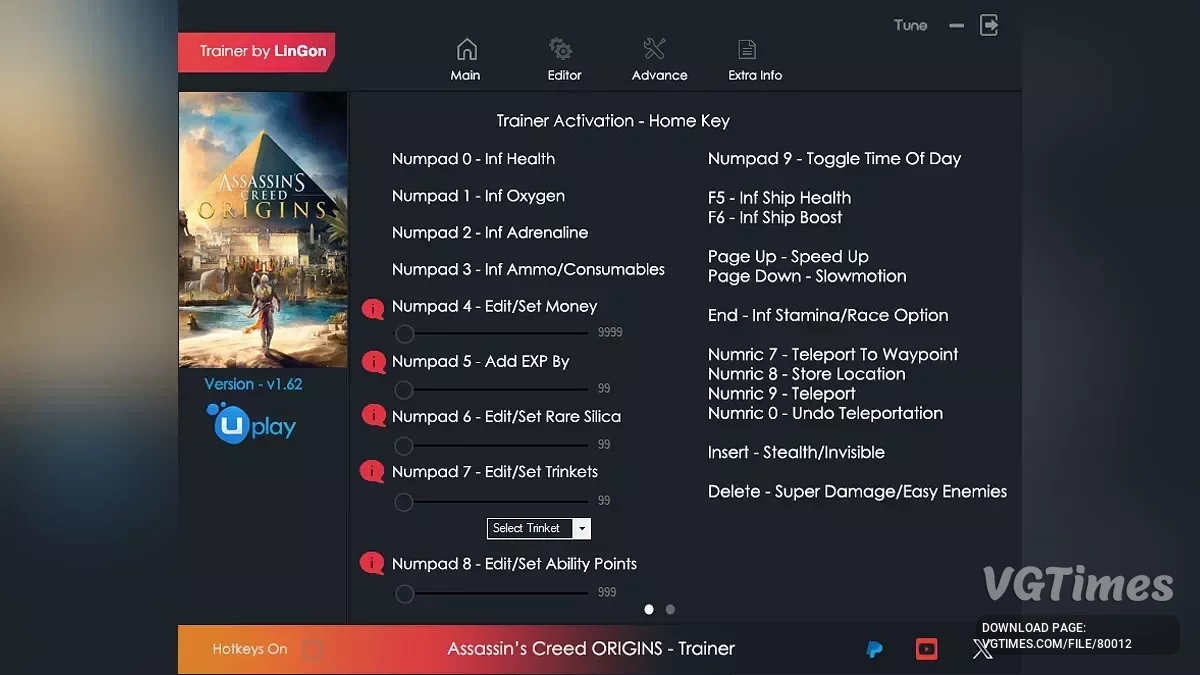Click the Assassin's Creed Origins cover art
This screenshot has height=675, width=1200.
[x=263, y=230]
